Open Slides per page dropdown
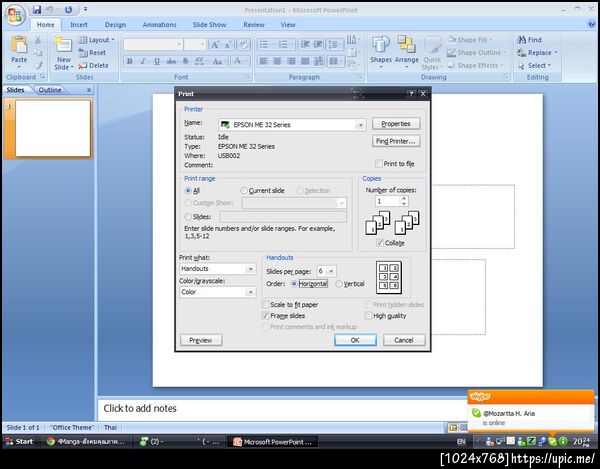 (x=331, y=271)
